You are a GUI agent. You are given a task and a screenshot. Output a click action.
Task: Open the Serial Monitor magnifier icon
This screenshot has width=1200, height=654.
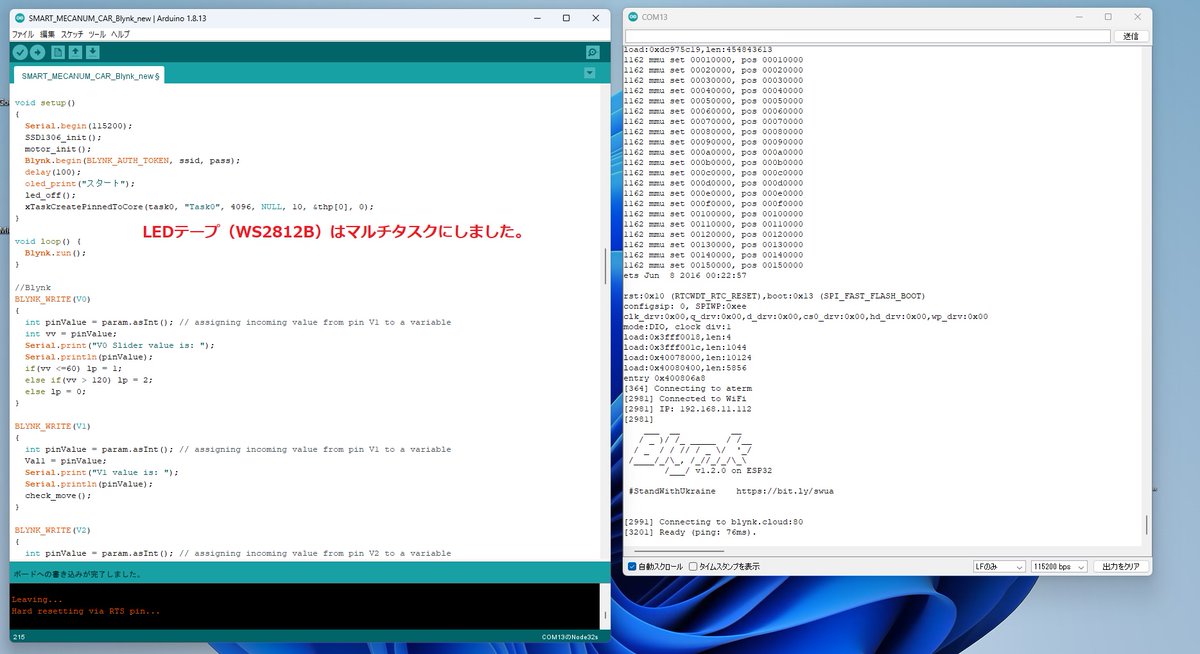pos(592,52)
